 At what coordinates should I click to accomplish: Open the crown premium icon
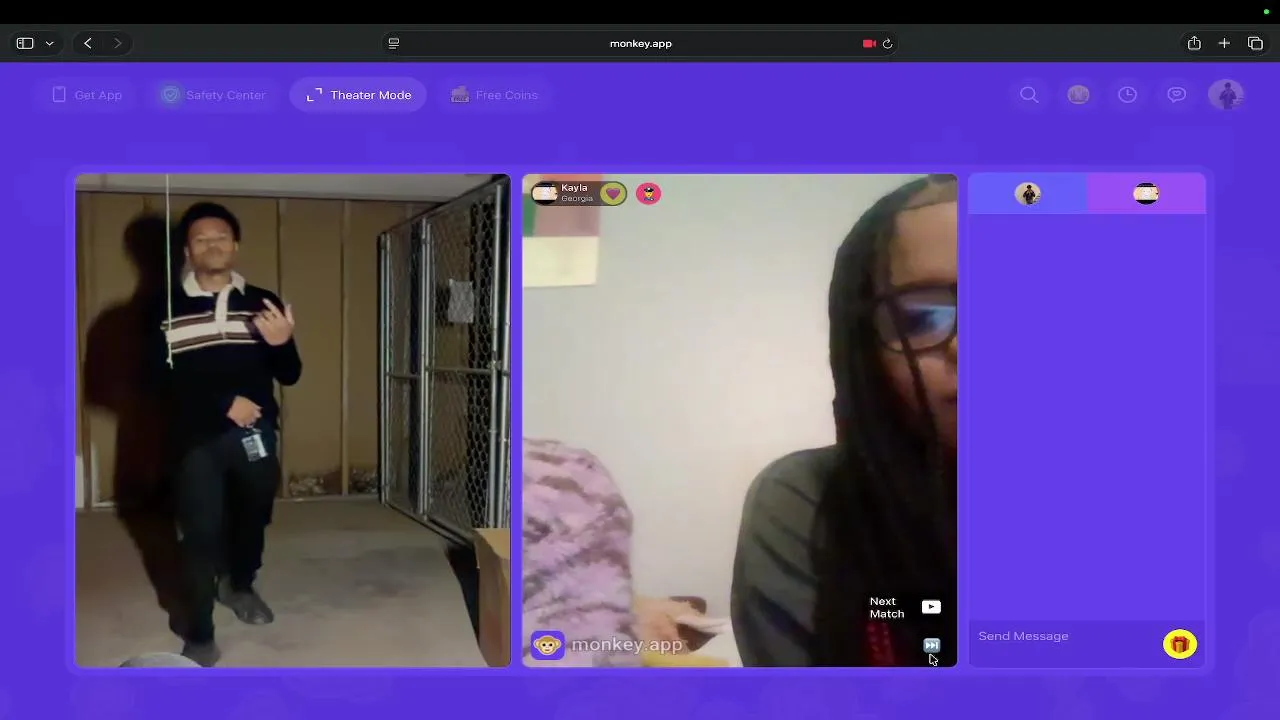[1078, 95]
